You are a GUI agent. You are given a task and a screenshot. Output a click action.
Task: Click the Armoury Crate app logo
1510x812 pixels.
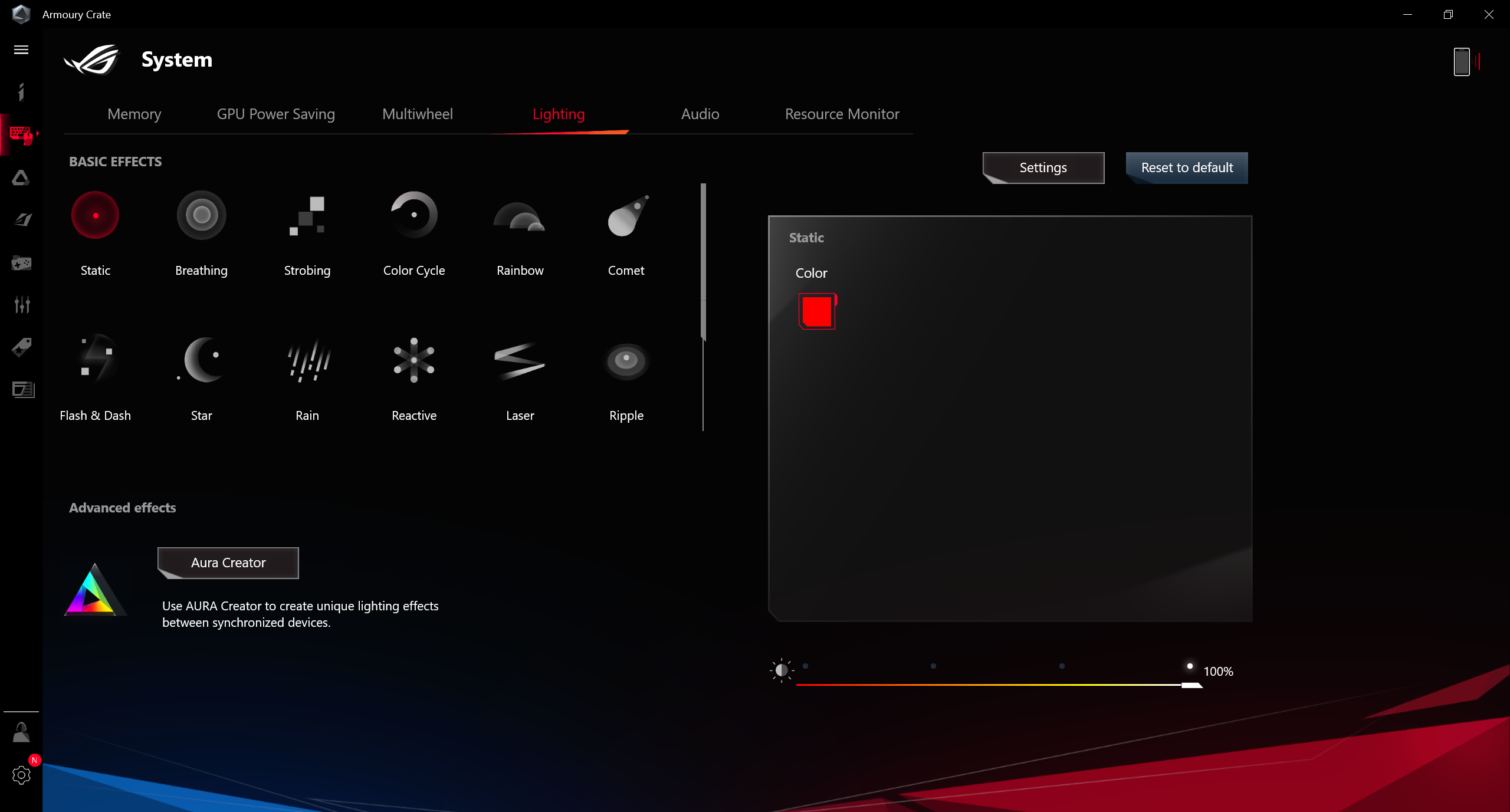point(21,14)
